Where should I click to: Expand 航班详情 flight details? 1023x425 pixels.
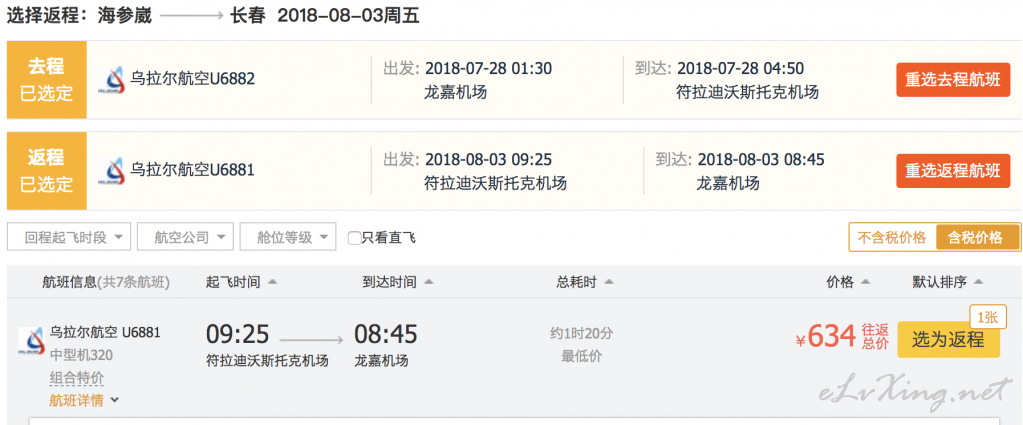click(x=84, y=400)
